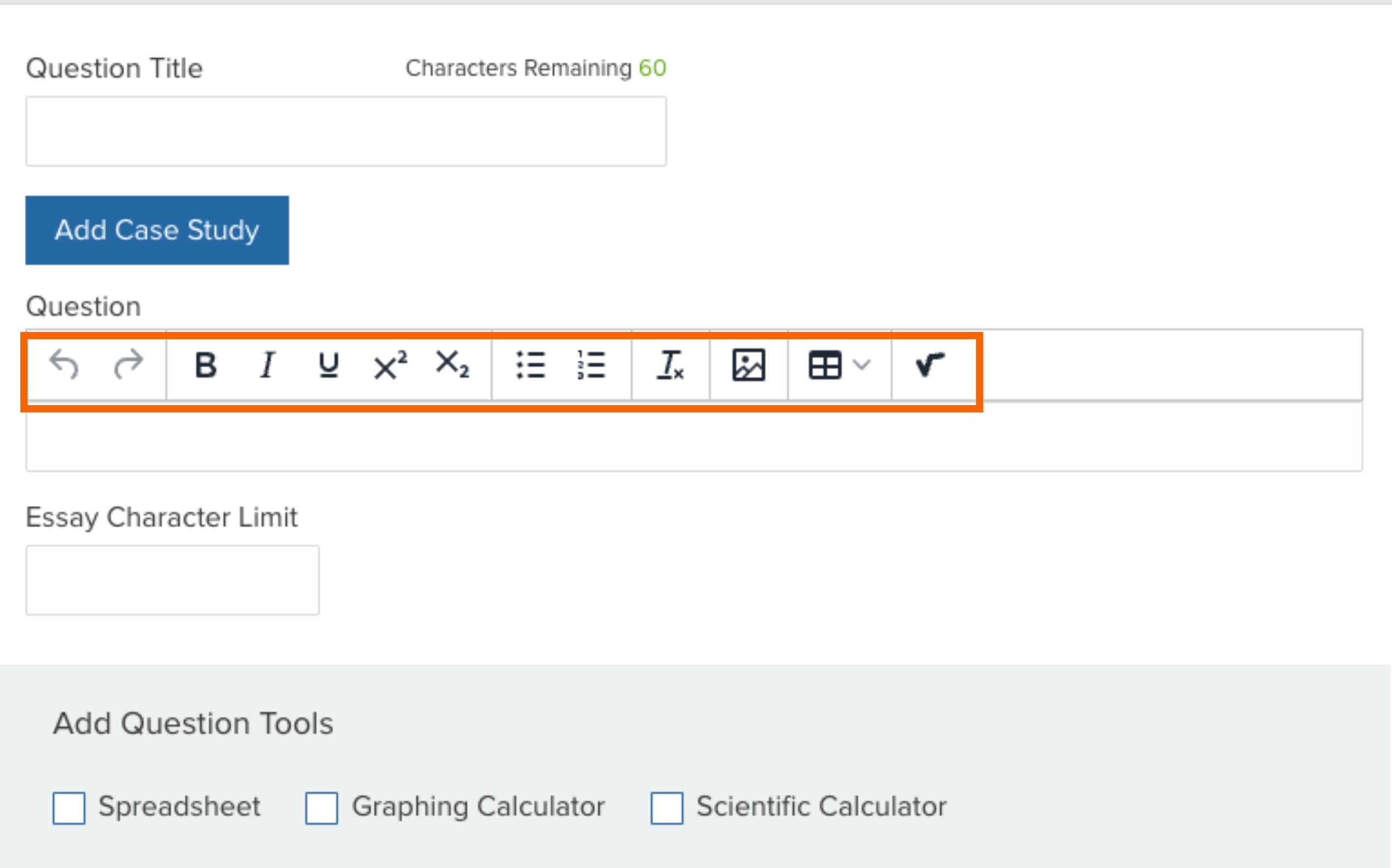Insert an image into the question
The width and height of the screenshot is (1392, 868).
tap(749, 365)
